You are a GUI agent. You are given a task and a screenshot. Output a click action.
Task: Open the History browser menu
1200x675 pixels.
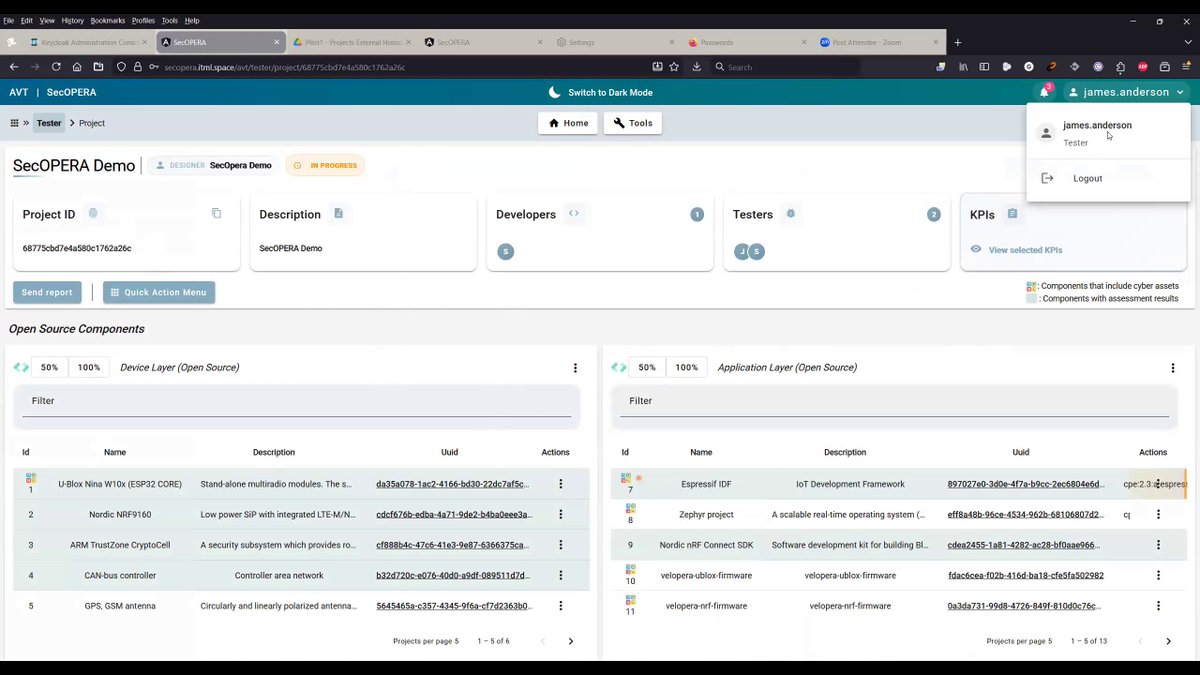73,20
